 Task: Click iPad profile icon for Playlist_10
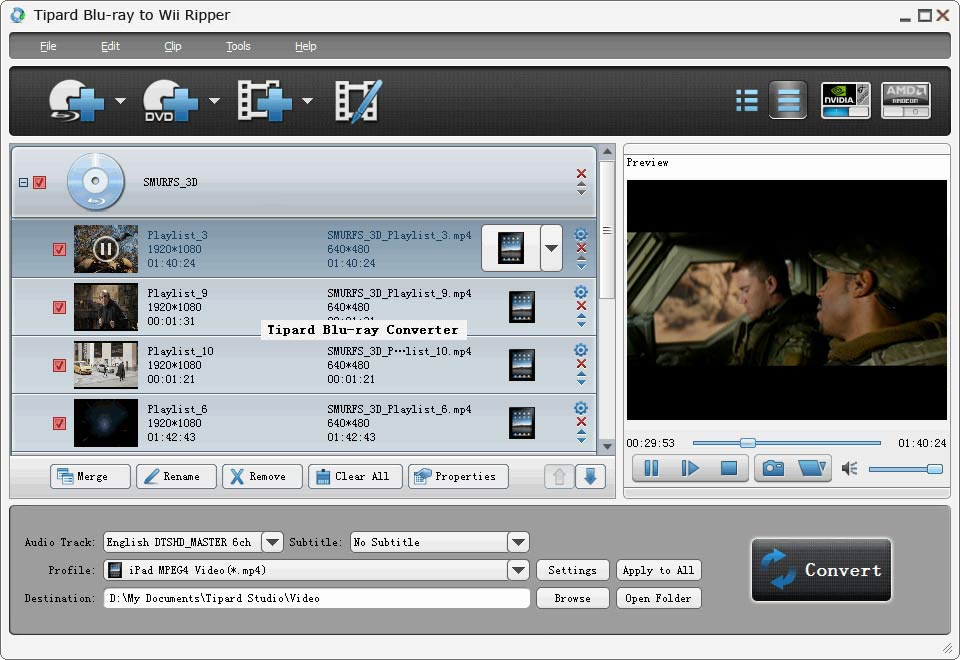(522, 365)
